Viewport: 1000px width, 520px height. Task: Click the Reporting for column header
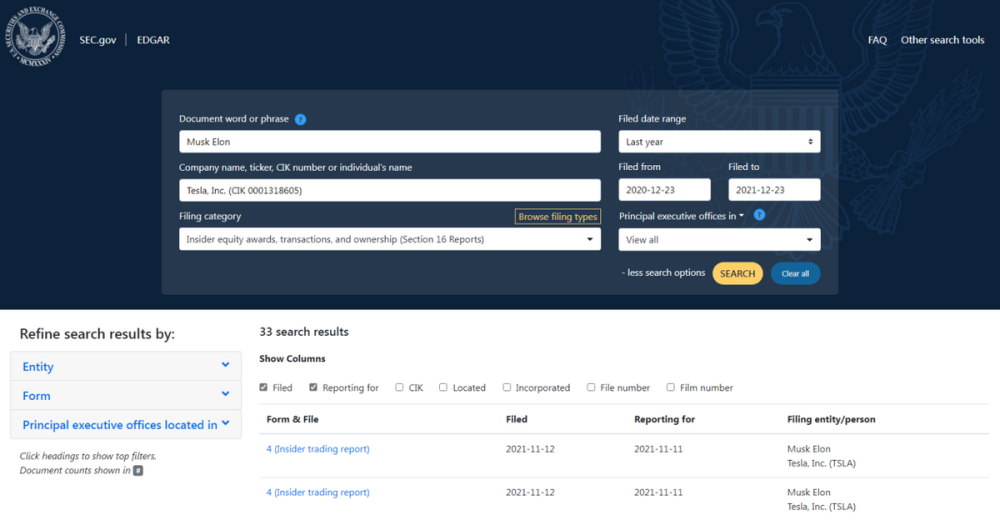665,419
